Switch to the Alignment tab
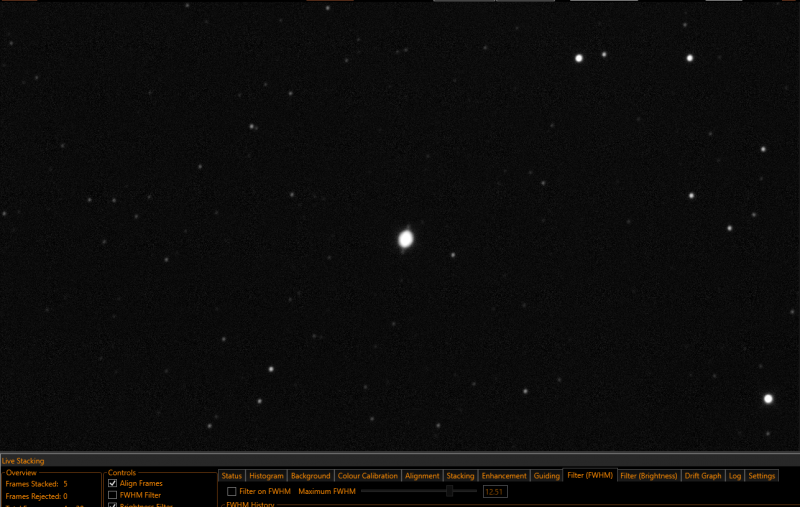 [422, 476]
